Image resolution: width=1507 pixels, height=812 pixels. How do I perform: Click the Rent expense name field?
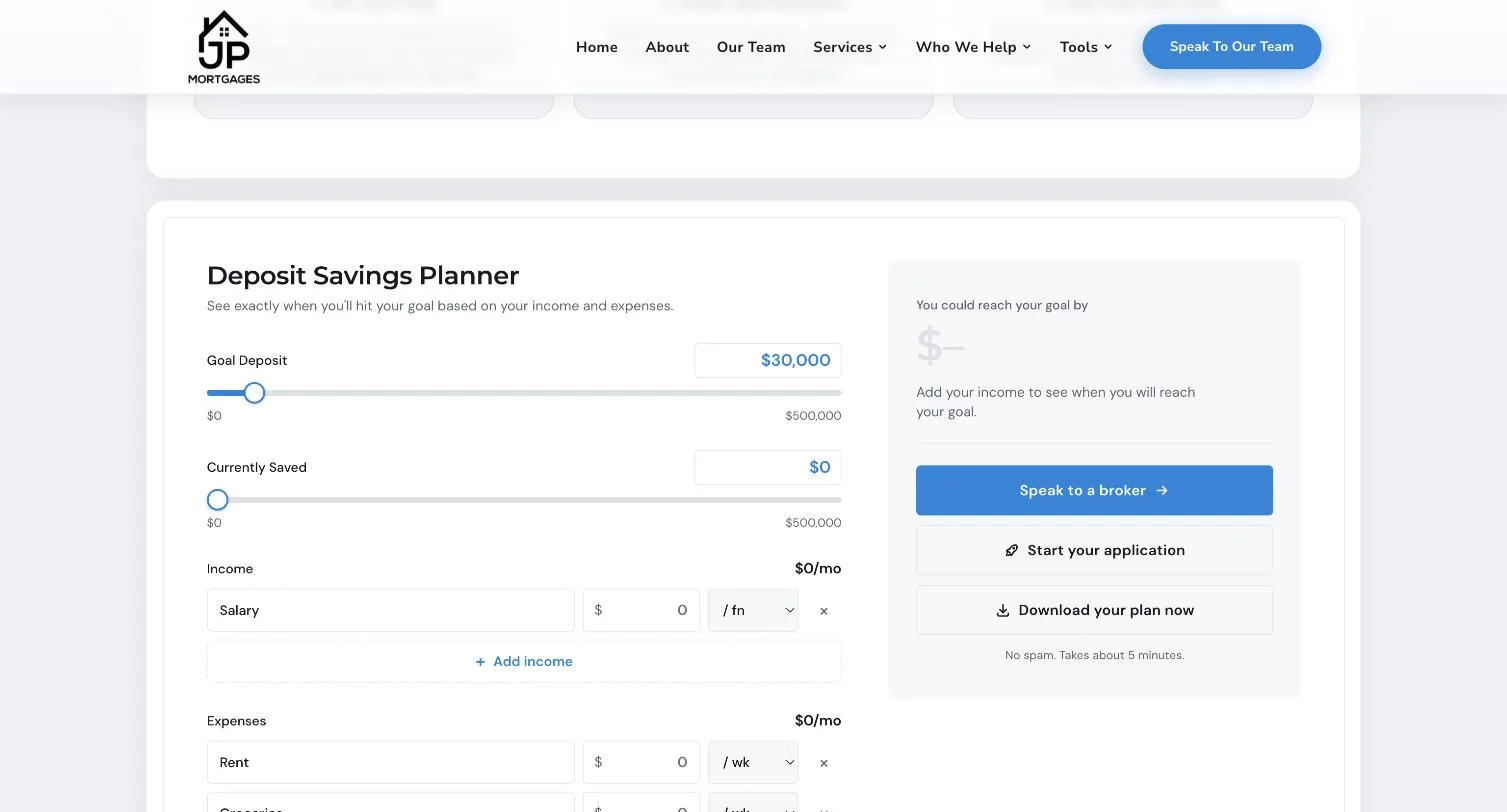coord(391,762)
